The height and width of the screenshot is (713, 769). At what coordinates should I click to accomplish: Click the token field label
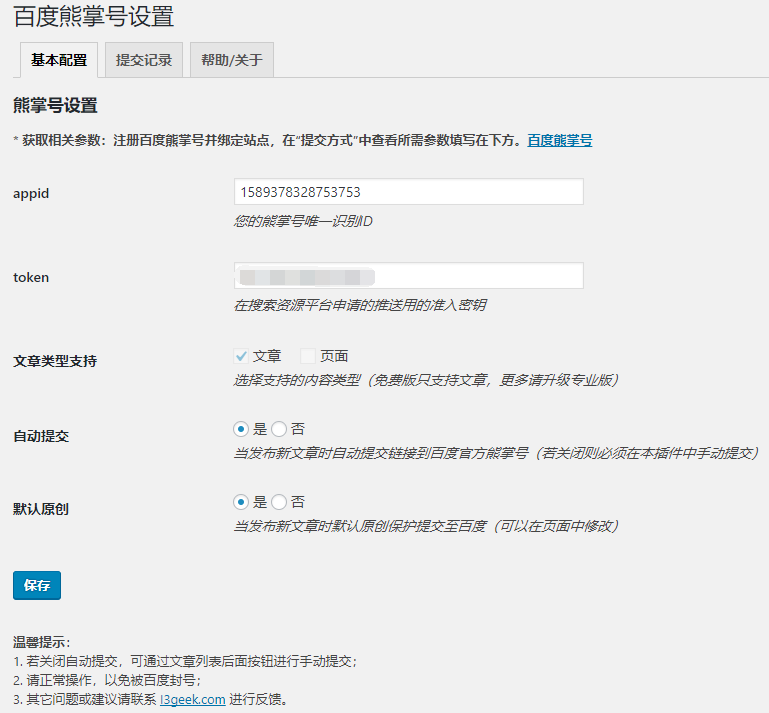[x=31, y=277]
